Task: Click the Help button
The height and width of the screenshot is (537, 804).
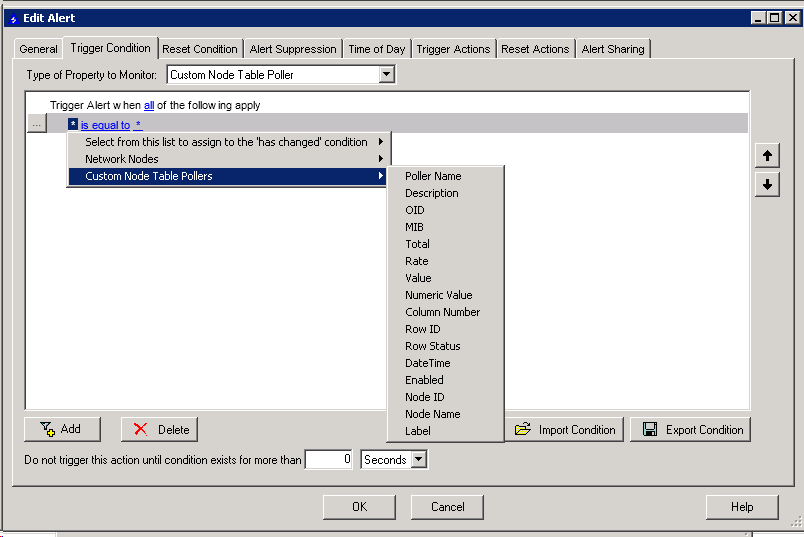Action: coord(742,507)
